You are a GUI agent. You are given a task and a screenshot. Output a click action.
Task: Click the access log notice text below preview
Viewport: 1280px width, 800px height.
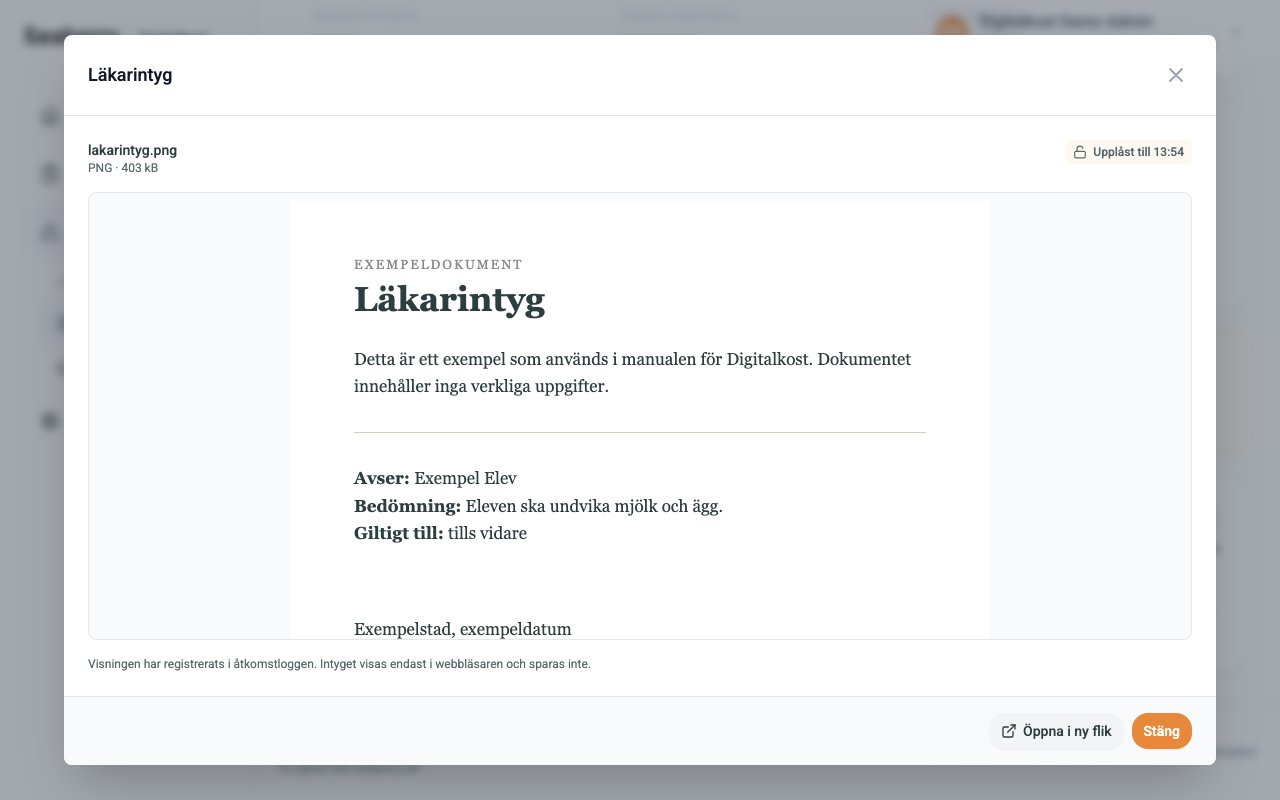click(x=339, y=663)
